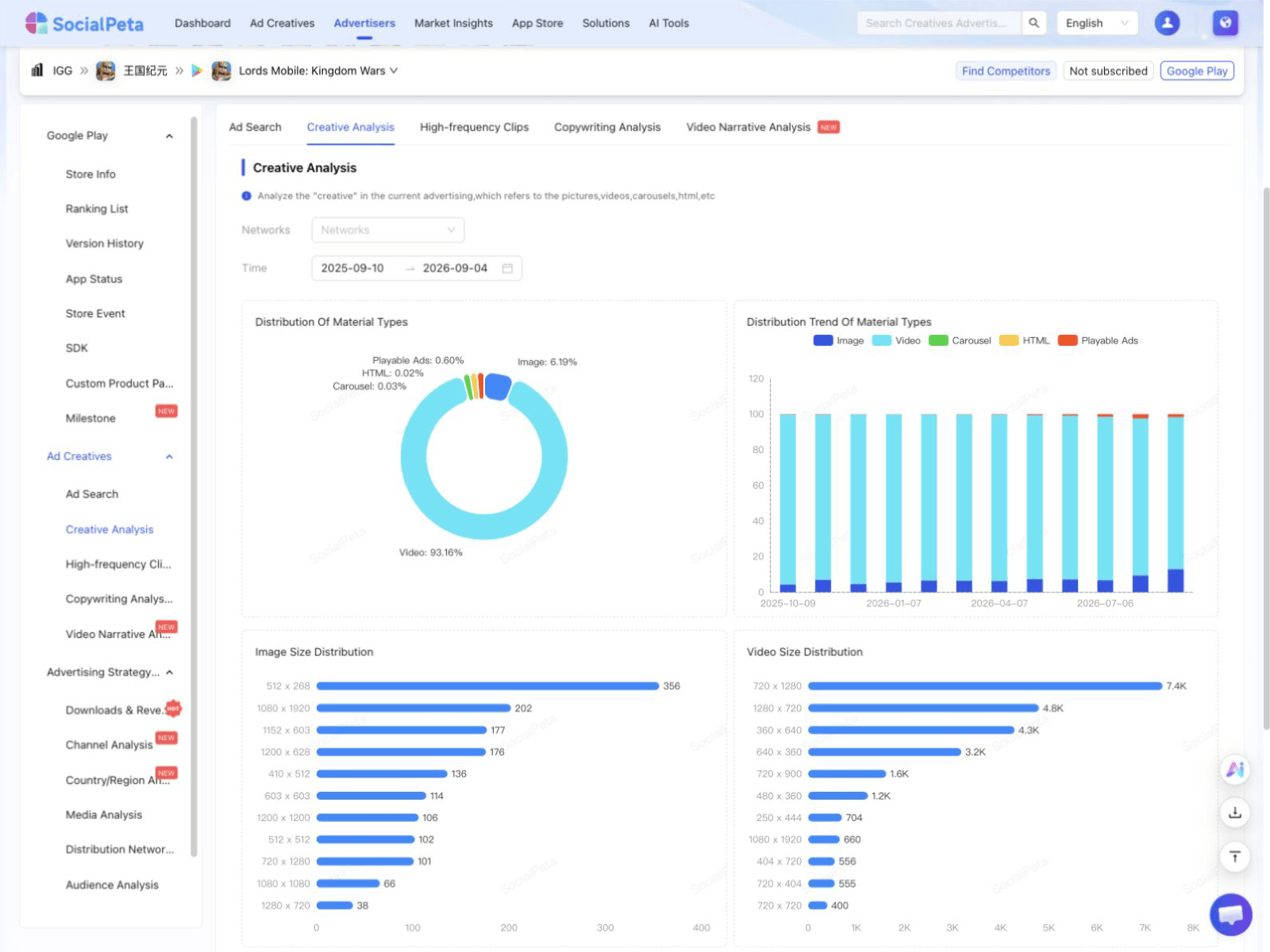Click the back-to-top floating button
The width and height of the screenshot is (1270, 952).
[x=1234, y=857]
